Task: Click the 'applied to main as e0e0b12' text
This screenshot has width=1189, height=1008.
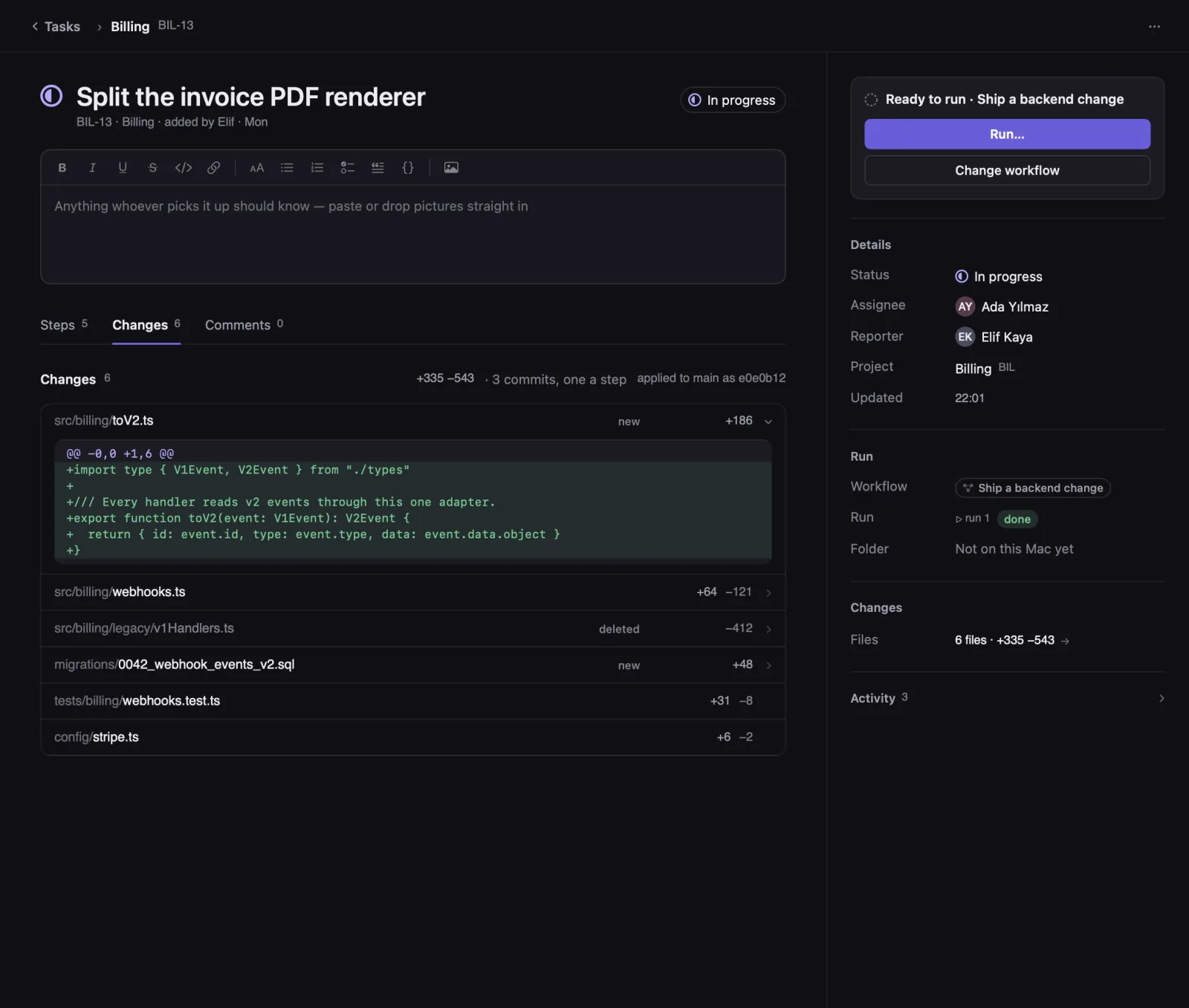Action: (711, 378)
